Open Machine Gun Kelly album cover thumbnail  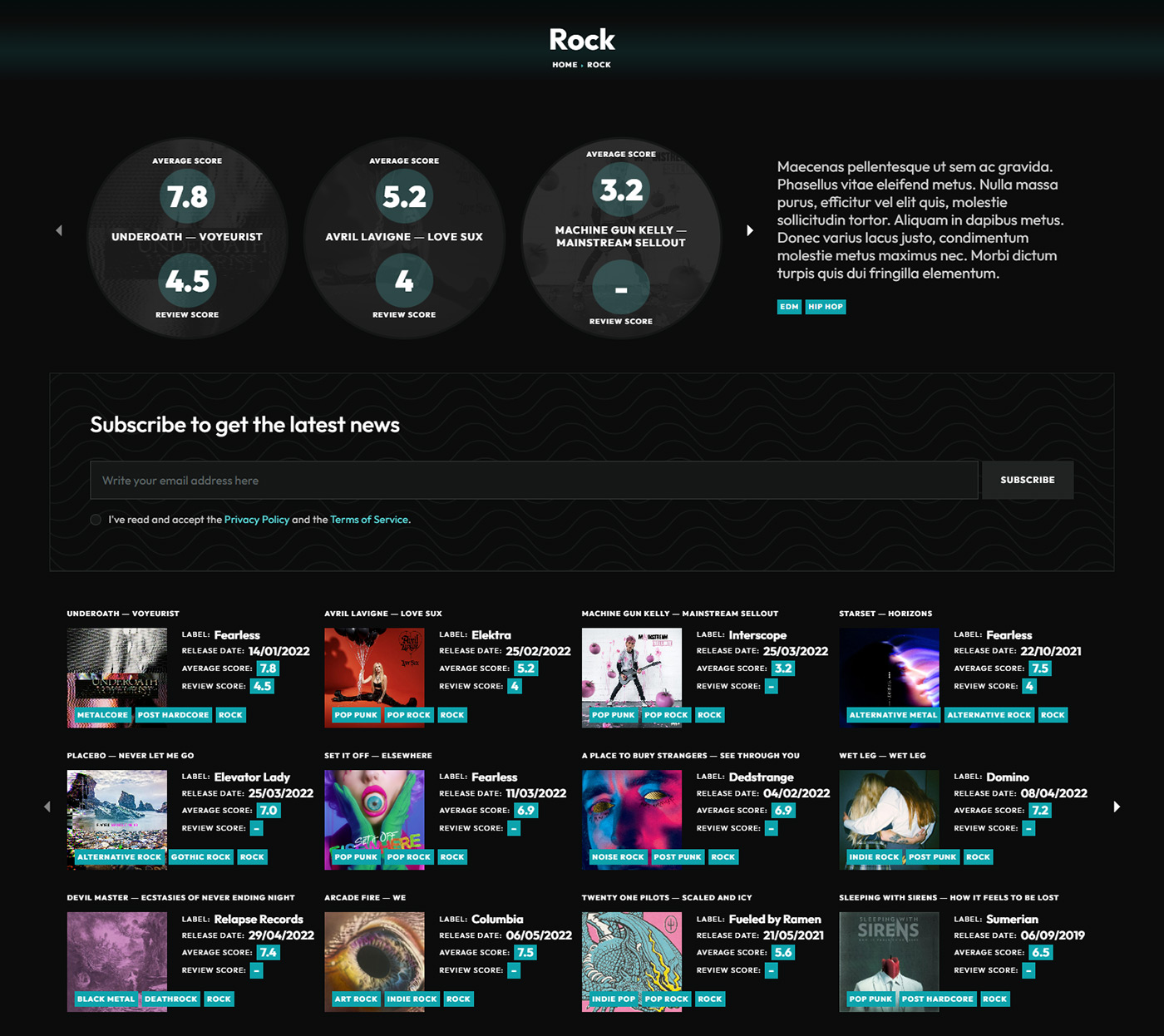click(x=632, y=678)
